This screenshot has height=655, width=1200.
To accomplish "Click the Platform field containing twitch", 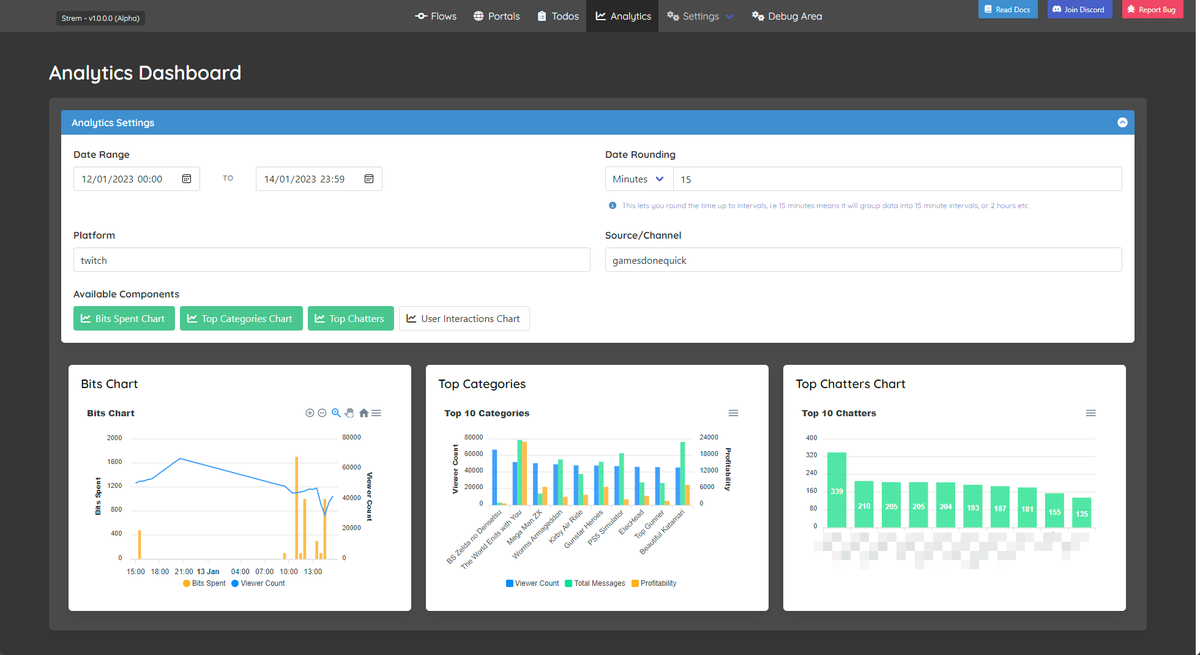I will coord(332,260).
